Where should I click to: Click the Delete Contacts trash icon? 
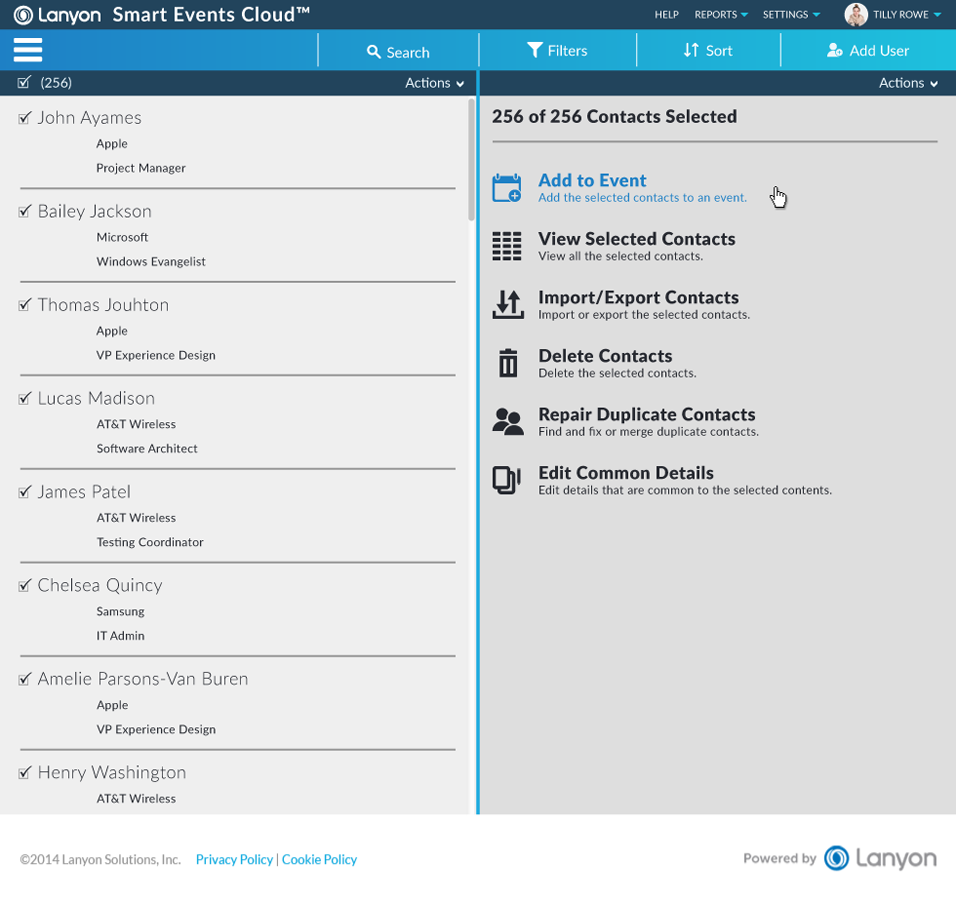508,363
